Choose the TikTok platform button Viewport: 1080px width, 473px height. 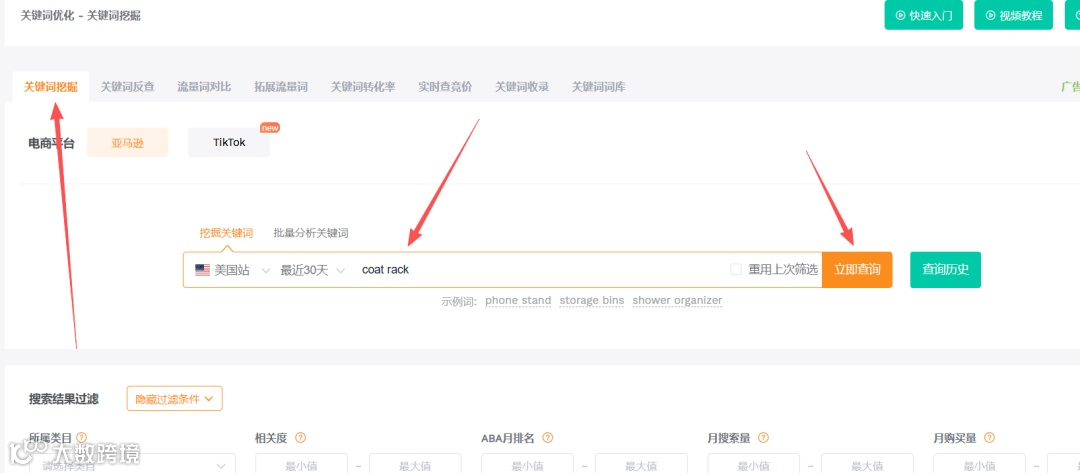click(229, 143)
